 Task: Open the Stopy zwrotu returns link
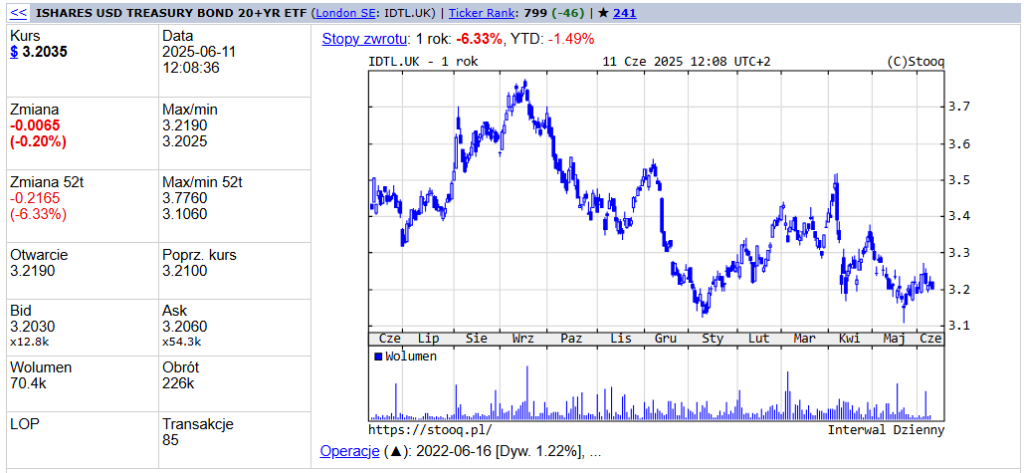(364, 39)
